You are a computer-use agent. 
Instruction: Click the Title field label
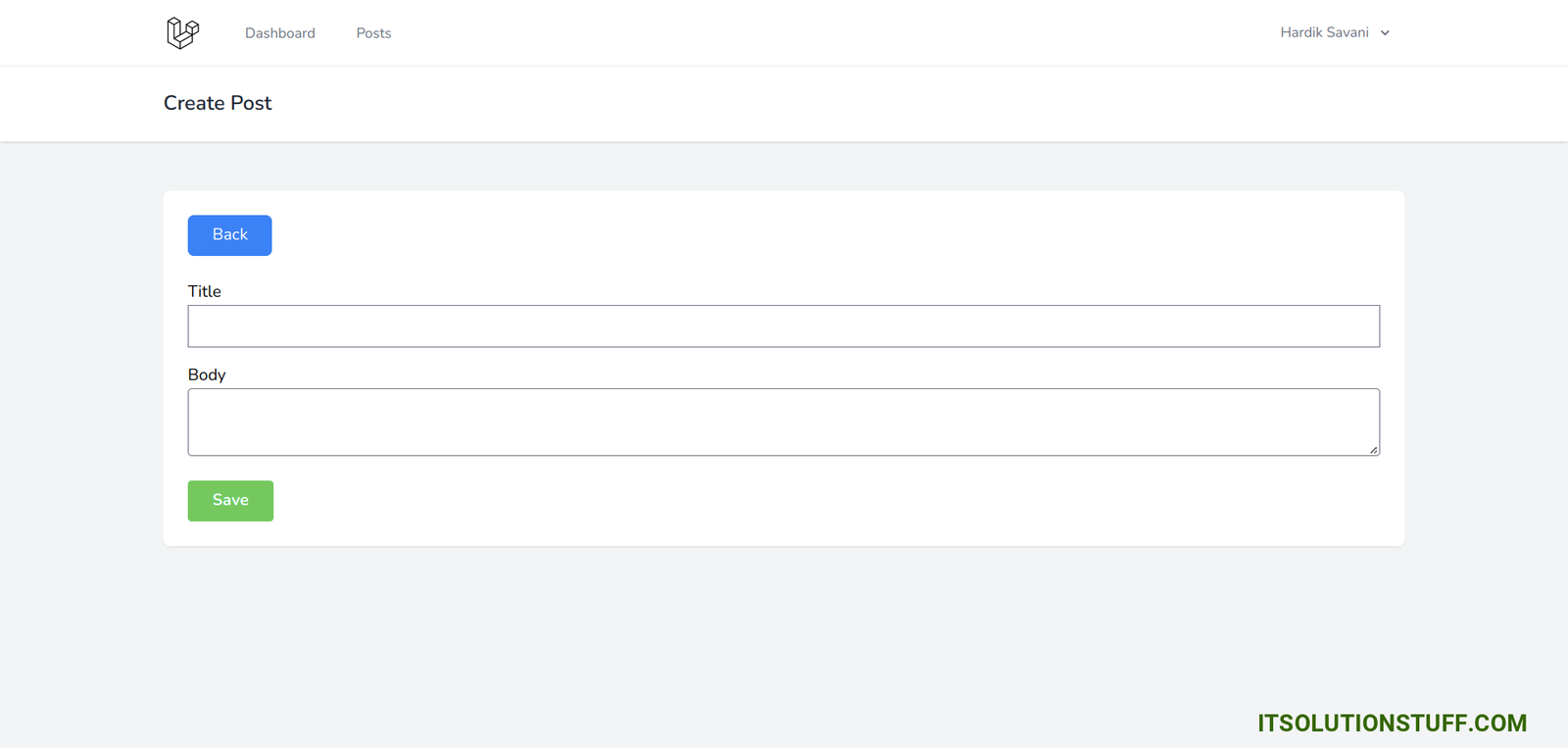(205, 291)
